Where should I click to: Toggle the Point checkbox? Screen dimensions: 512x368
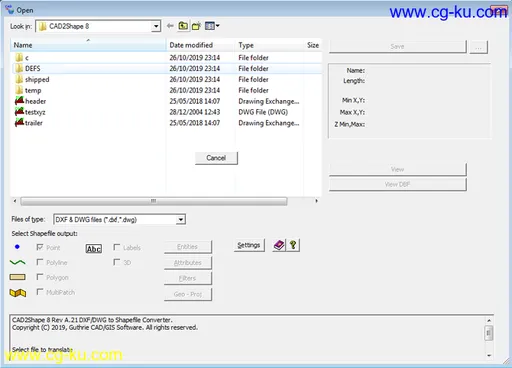[40, 247]
